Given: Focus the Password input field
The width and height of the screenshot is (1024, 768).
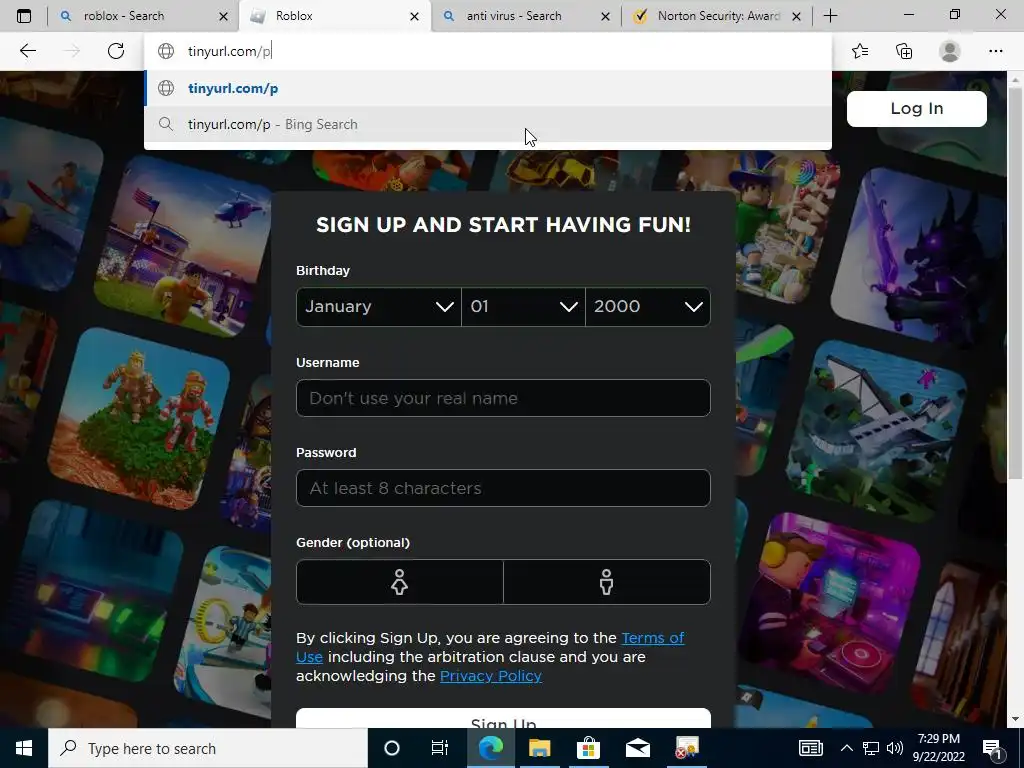Looking at the screenshot, I should [503, 488].
